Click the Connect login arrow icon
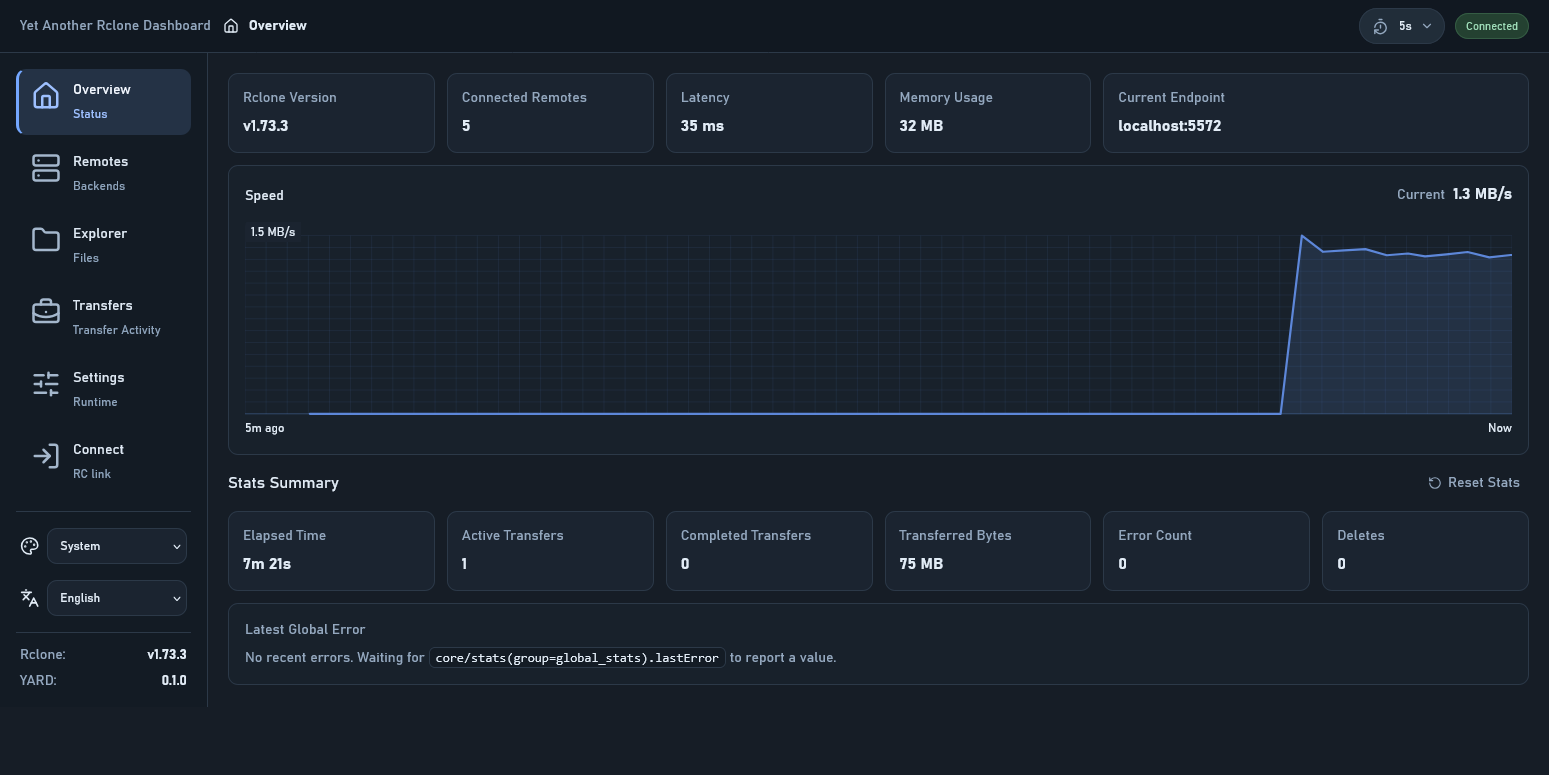The width and height of the screenshot is (1549, 775). [46, 456]
